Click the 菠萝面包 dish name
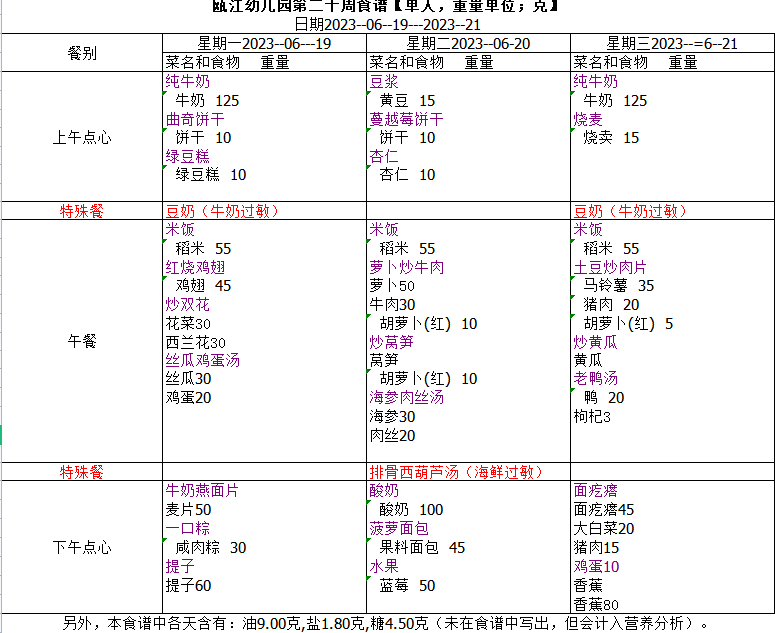This screenshot has width=775, height=633. [x=398, y=528]
